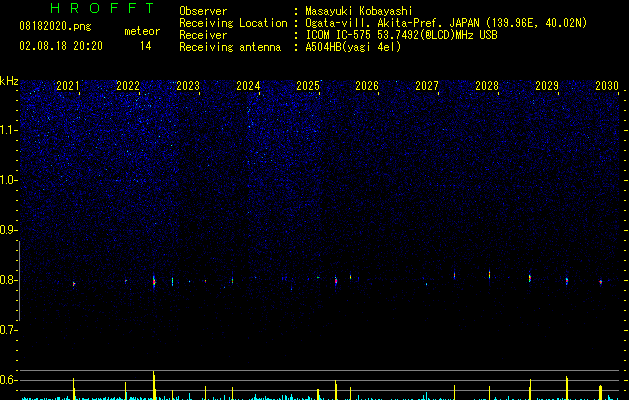Click the strongest meteor echo between 2022 and 2023
629x400 pixels.
154,282
